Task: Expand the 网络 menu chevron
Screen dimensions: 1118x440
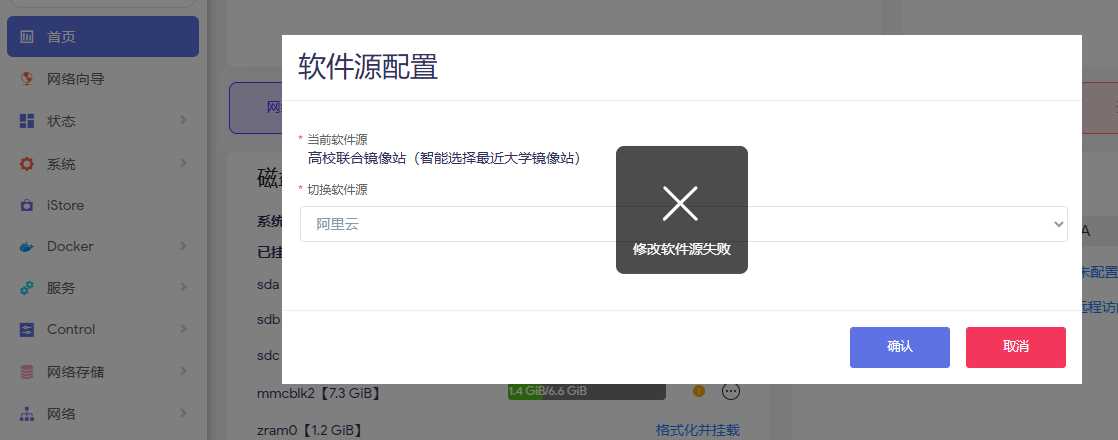Action: coord(183,413)
